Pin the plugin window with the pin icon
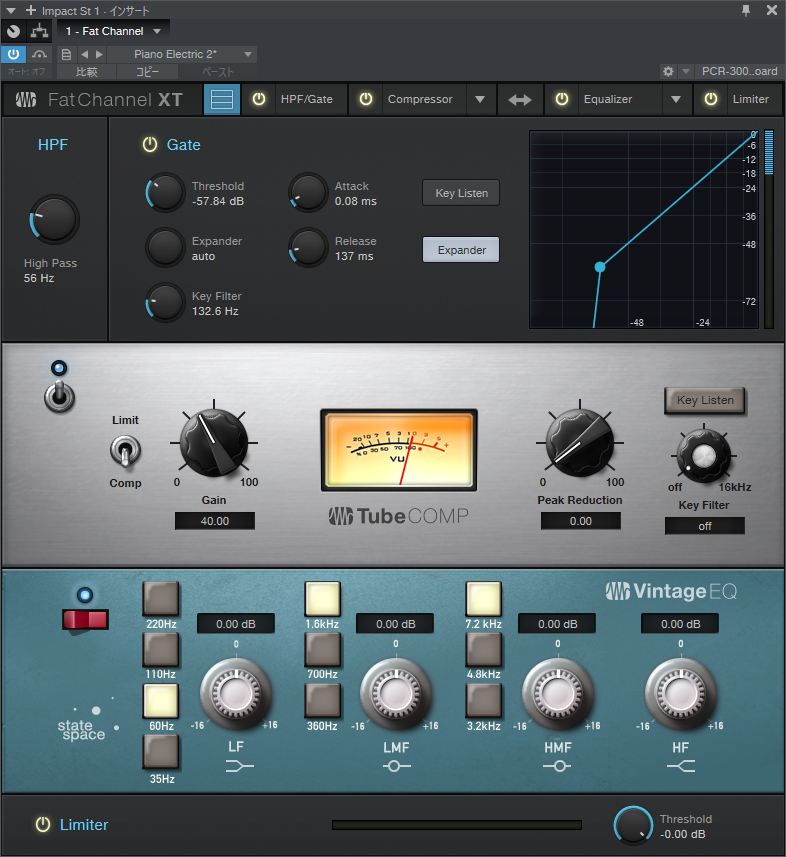The height and width of the screenshot is (857, 786). 746,10
